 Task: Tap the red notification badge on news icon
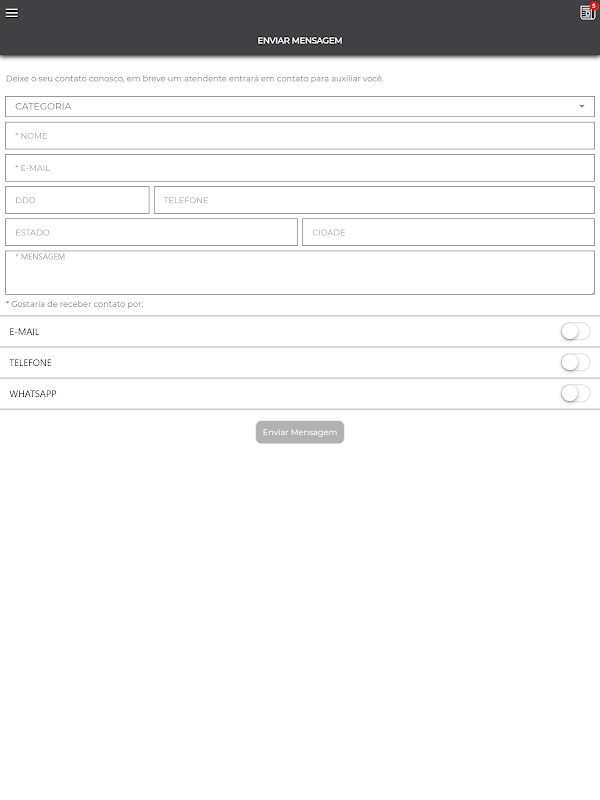(593, 6)
